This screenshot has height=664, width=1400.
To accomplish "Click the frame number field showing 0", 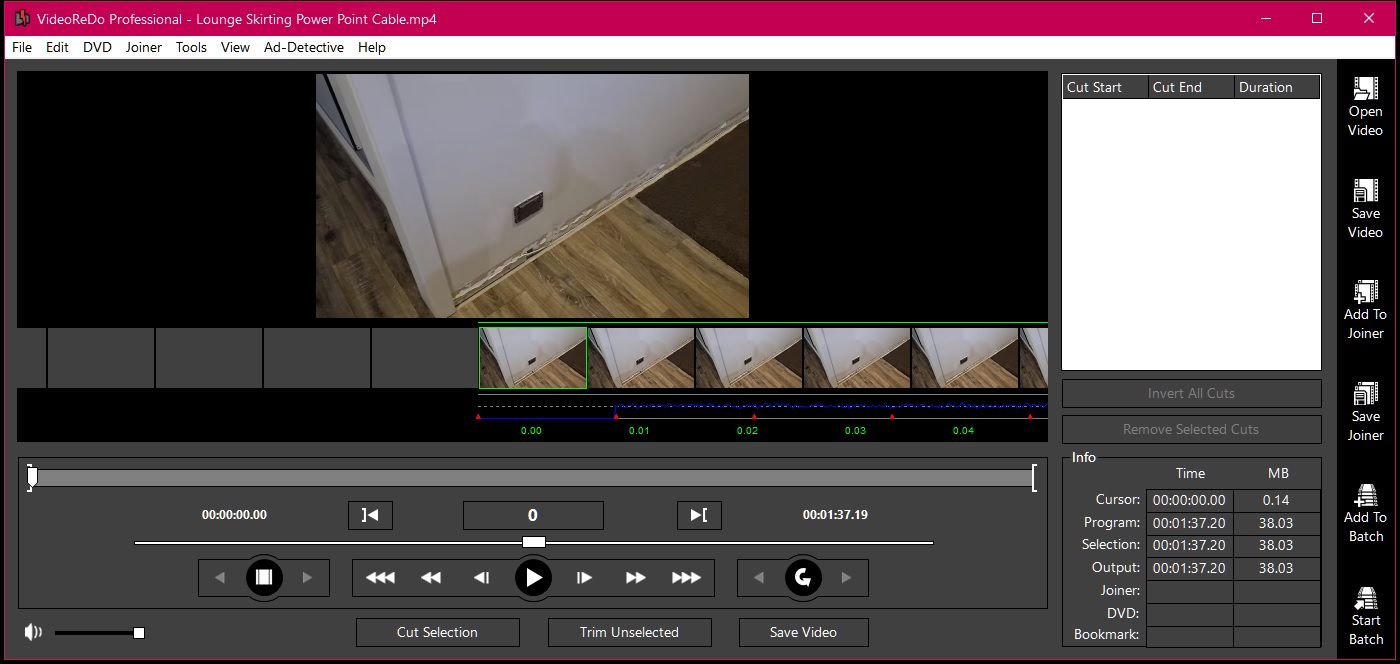I will coord(533,515).
